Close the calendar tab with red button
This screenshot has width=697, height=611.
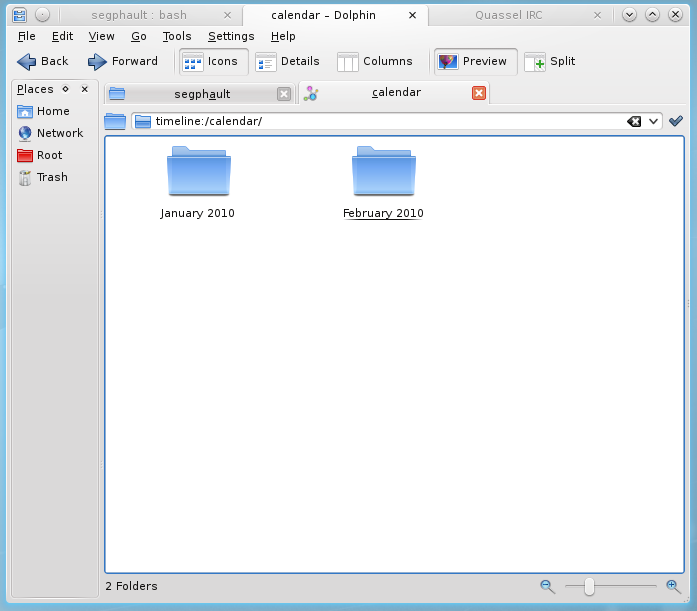(479, 93)
